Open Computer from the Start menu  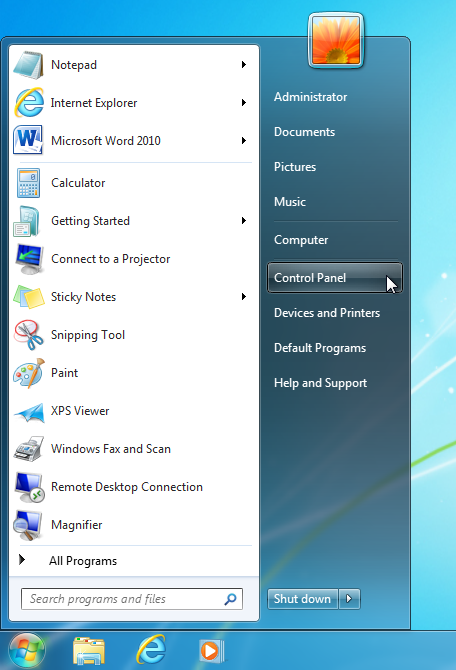[x=301, y=240]
